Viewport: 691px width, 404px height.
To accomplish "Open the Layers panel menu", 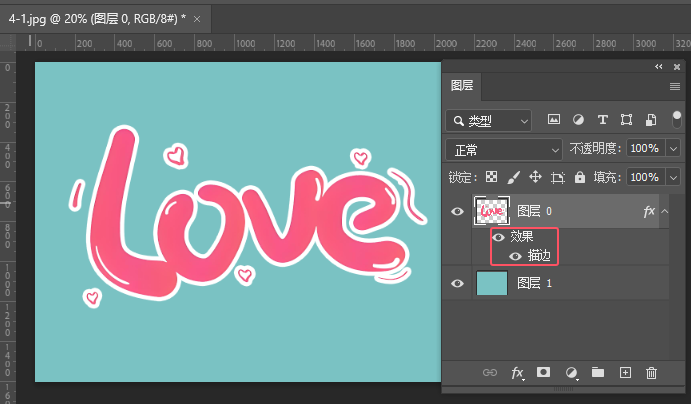I will (675, 86).
